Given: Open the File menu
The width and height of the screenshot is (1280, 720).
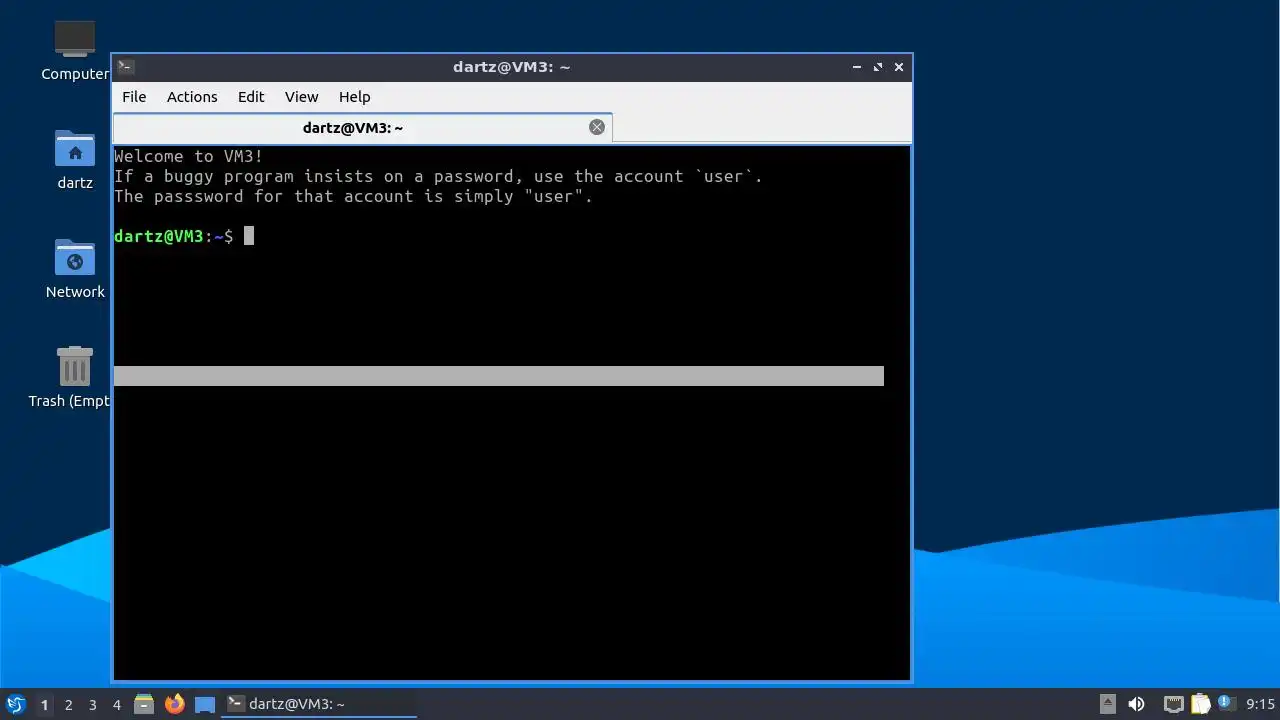Looking at the screenshot, I should (134, 97).
